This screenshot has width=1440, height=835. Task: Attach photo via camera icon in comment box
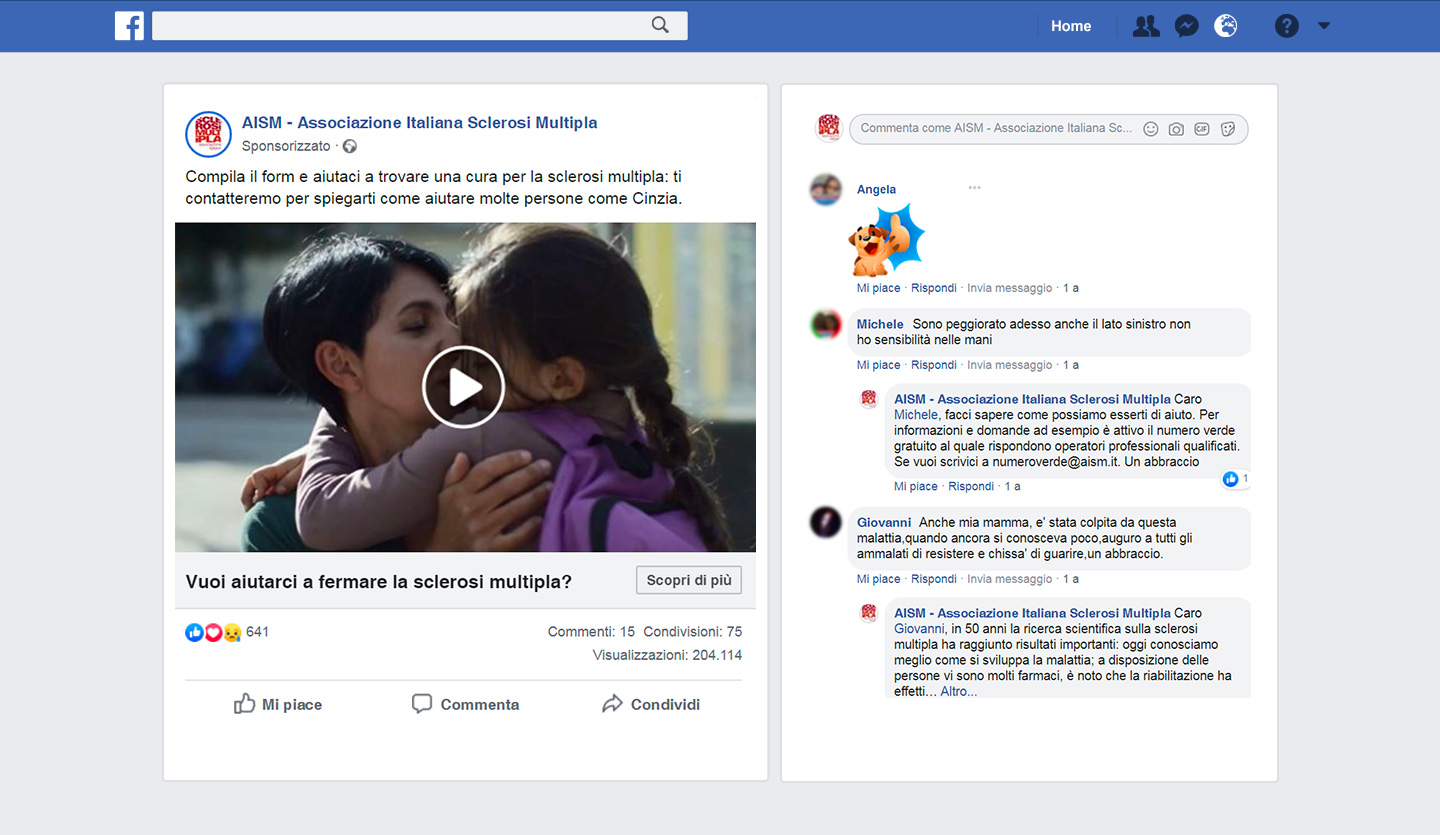coord(1177,129)
